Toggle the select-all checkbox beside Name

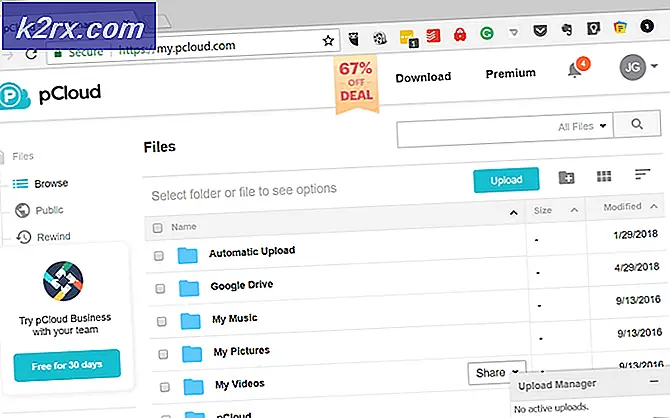point(158,228)
